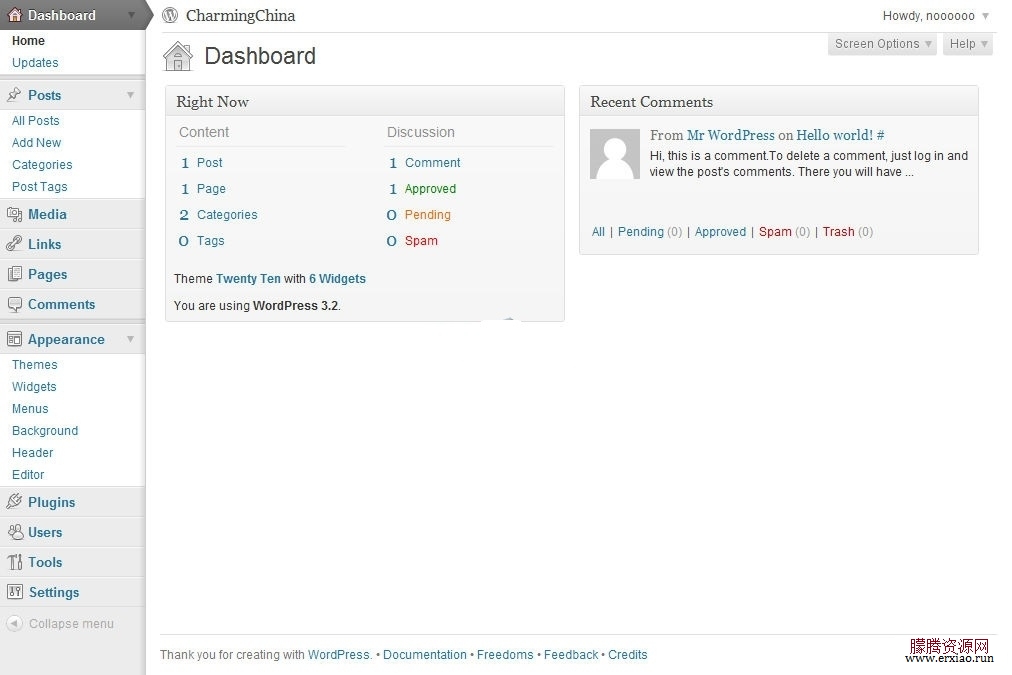
Task: Click the Right Now widget header
Action: (365, 101)
